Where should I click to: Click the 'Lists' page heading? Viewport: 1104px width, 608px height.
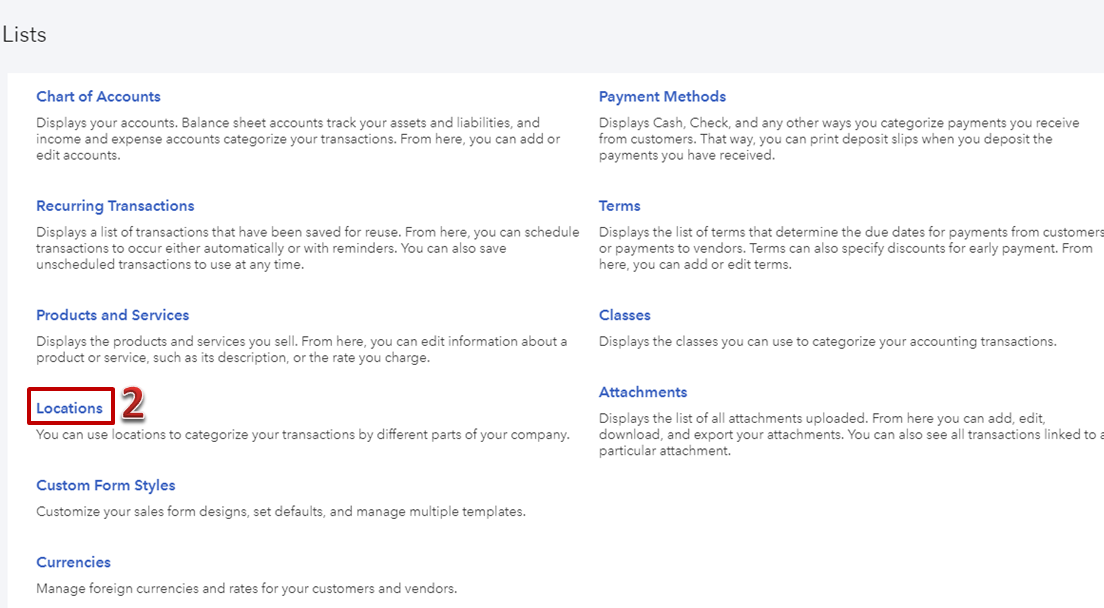(x=24, y=34)
